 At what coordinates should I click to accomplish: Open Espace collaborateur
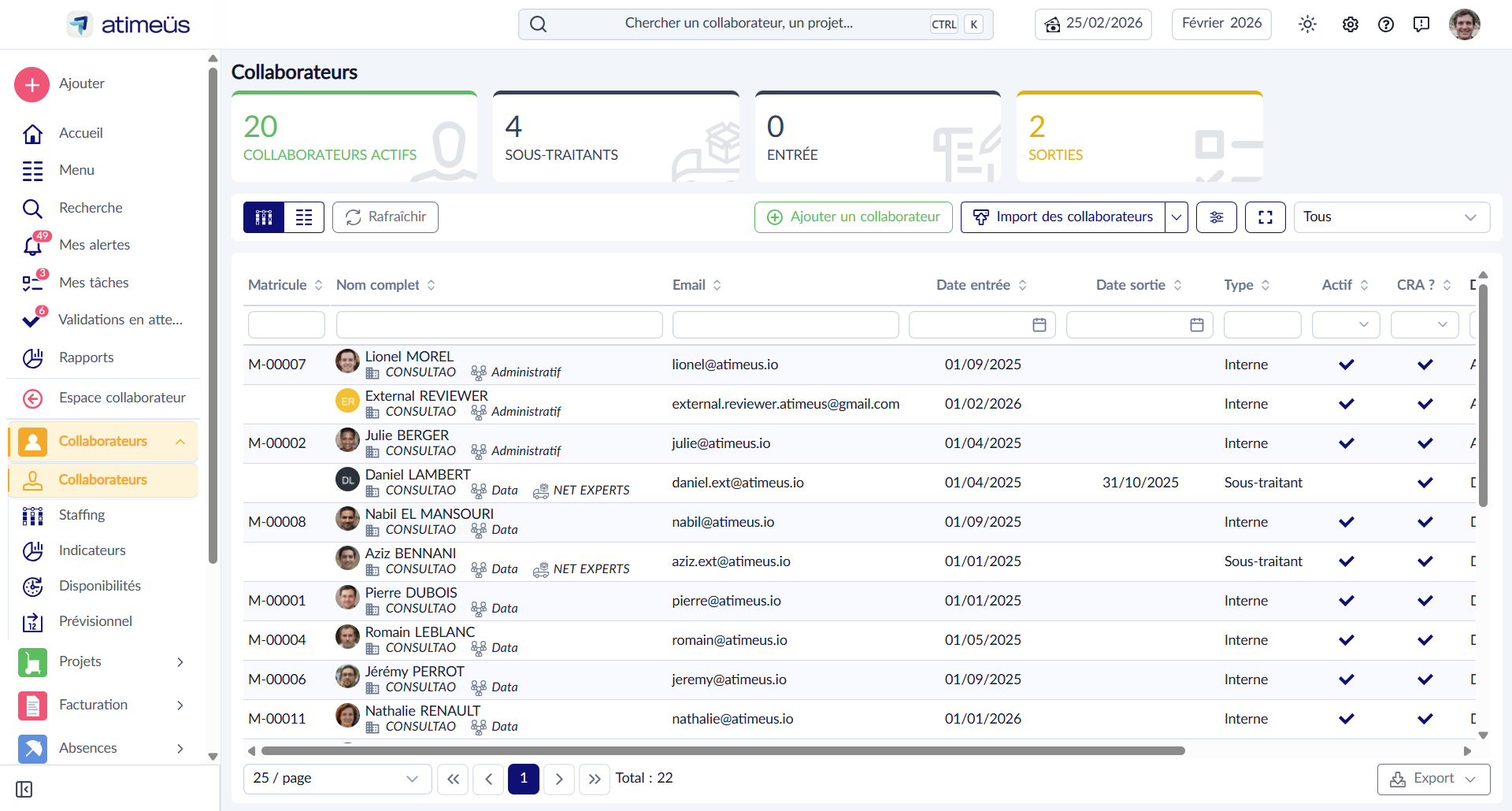pos(122,398)
